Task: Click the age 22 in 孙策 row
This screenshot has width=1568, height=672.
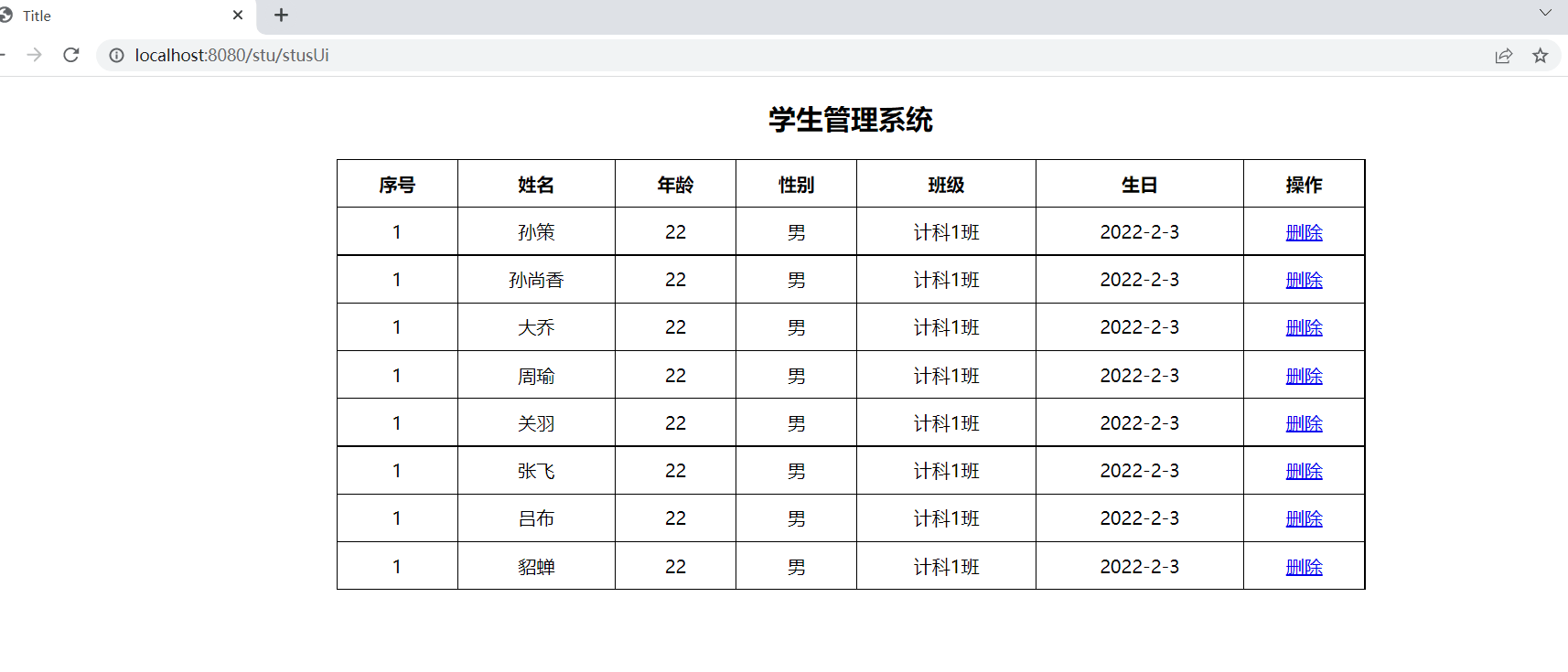Action: coord(675,232)
